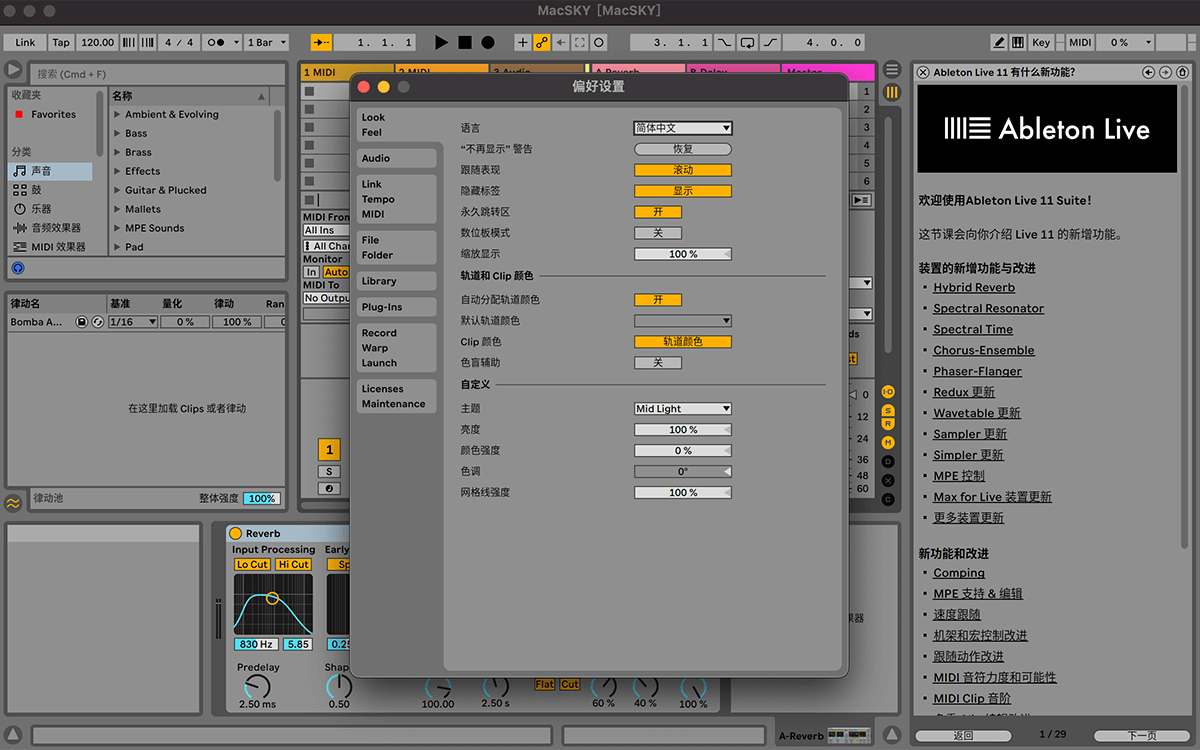Toggle Draw Mode pencil icon
Viewport: 1200px width, 750px height.
coord(999,43)
